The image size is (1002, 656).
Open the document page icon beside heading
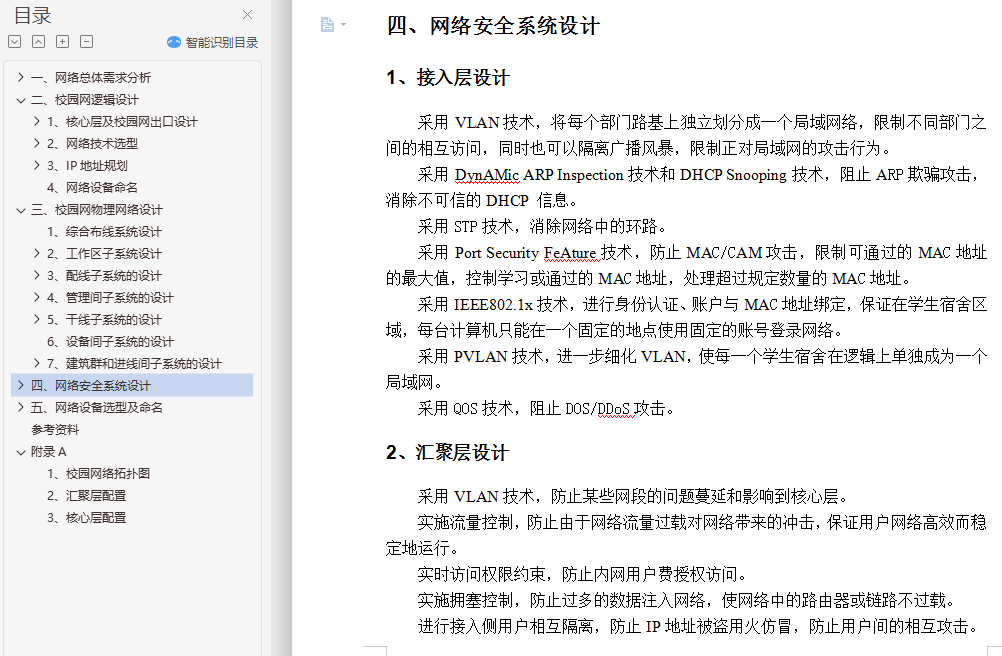point(327,25)
